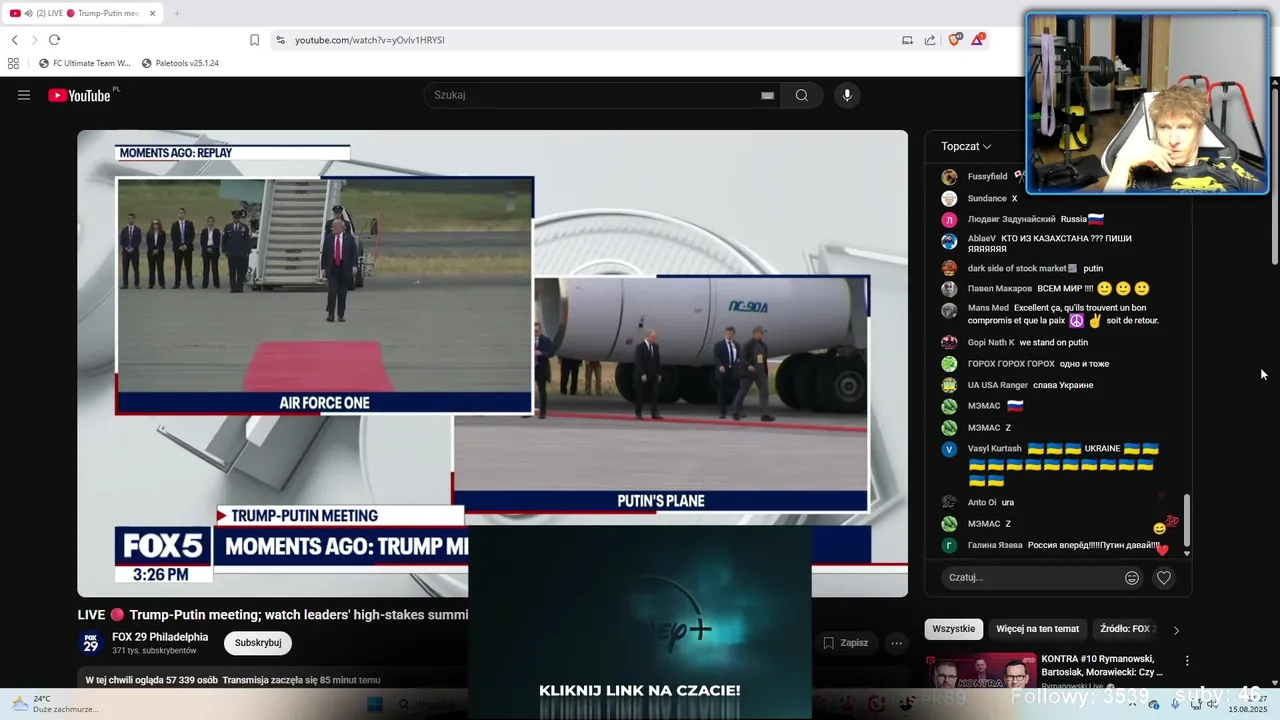Click the live video player

pos(493,363)
